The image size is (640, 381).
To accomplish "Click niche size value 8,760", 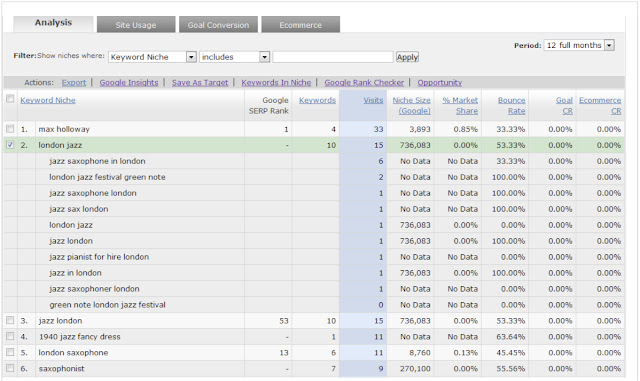I will 420,353.
